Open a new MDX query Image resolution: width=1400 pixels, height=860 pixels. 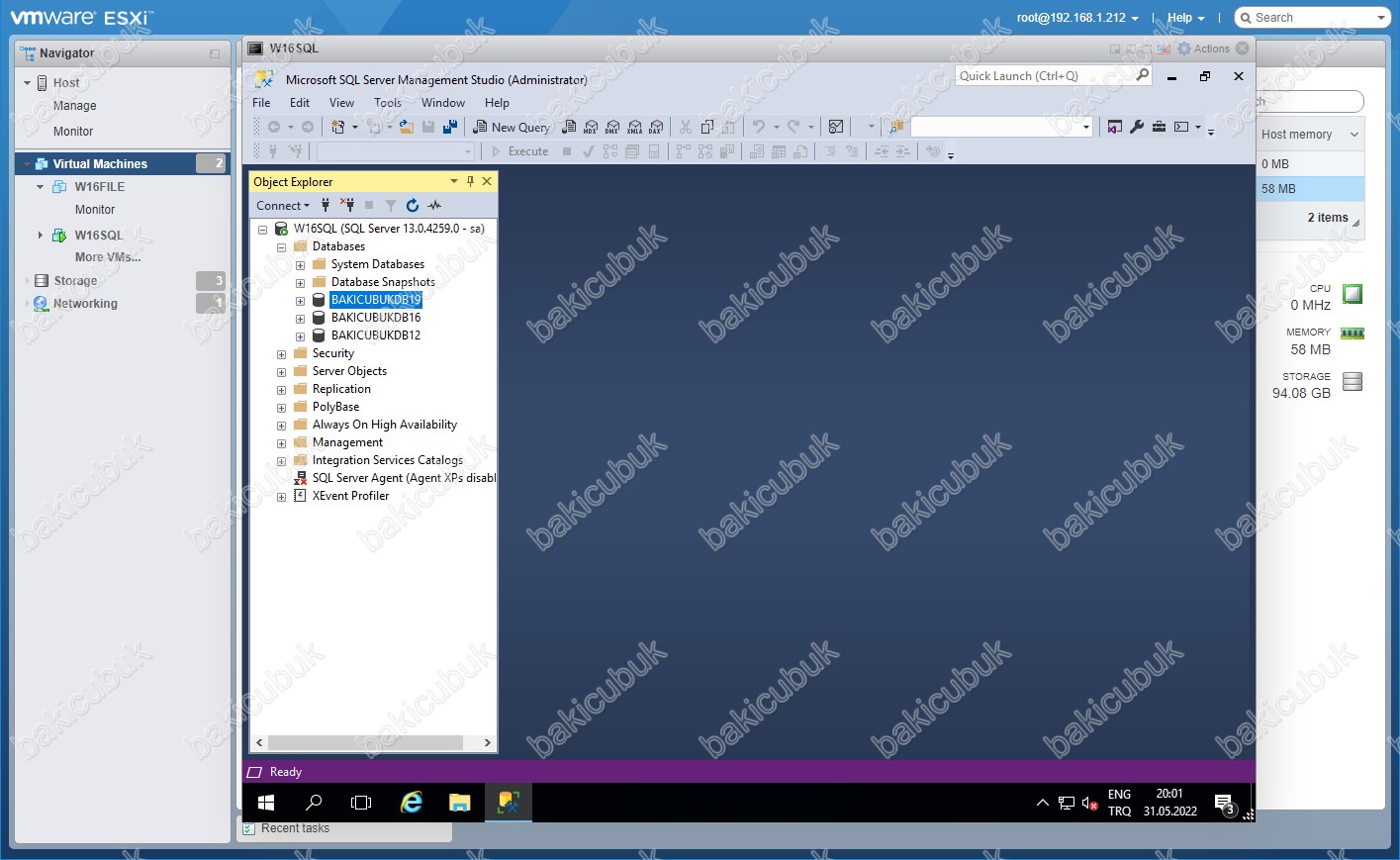click(590, 127)
